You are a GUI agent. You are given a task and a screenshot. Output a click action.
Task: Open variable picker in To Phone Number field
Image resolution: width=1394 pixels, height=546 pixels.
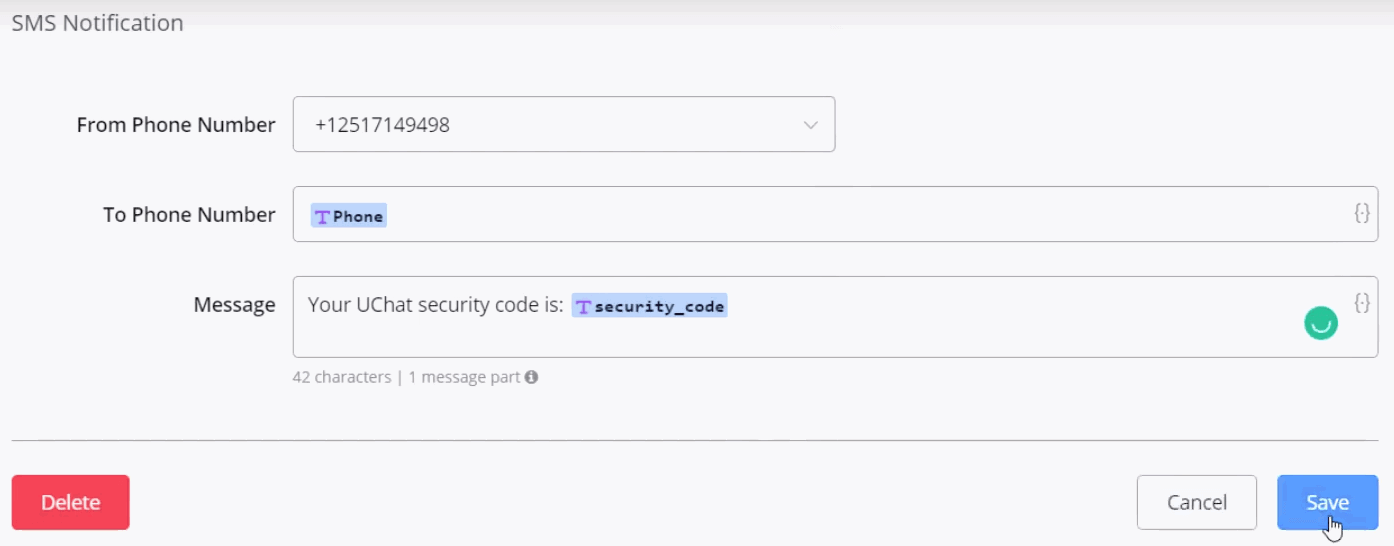point(1361,213)
